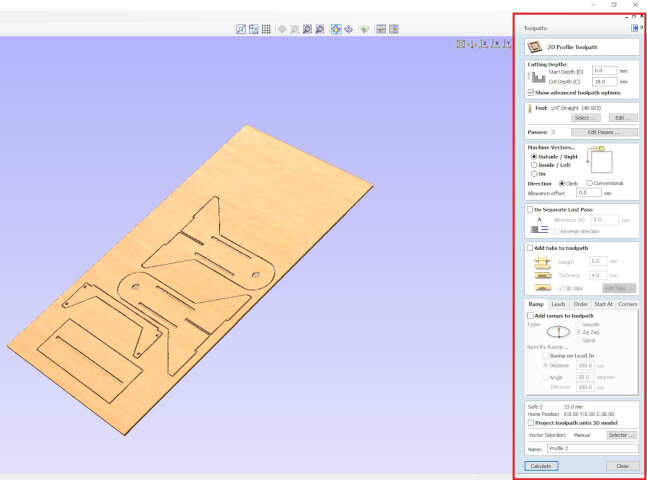Select the On machine vectors option
Viewport: 647px width, 480px height.
534,174
